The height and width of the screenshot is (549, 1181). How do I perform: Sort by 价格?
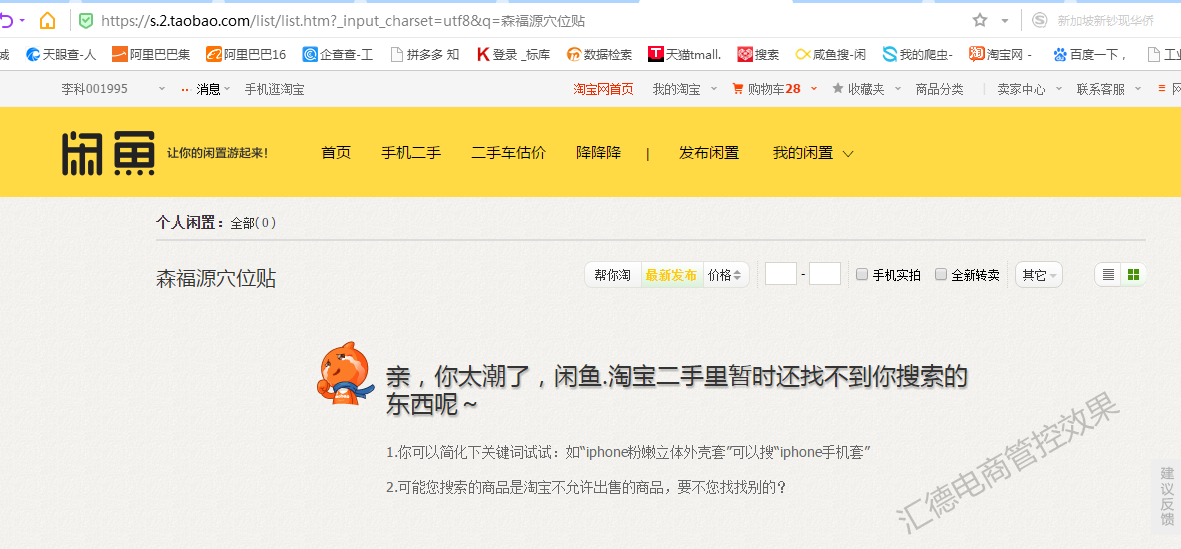(725, 275)
